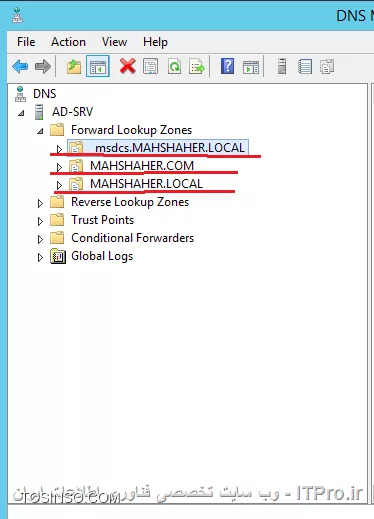
Task: Select Conditional Forwarders label
Action: pos(132,238)
